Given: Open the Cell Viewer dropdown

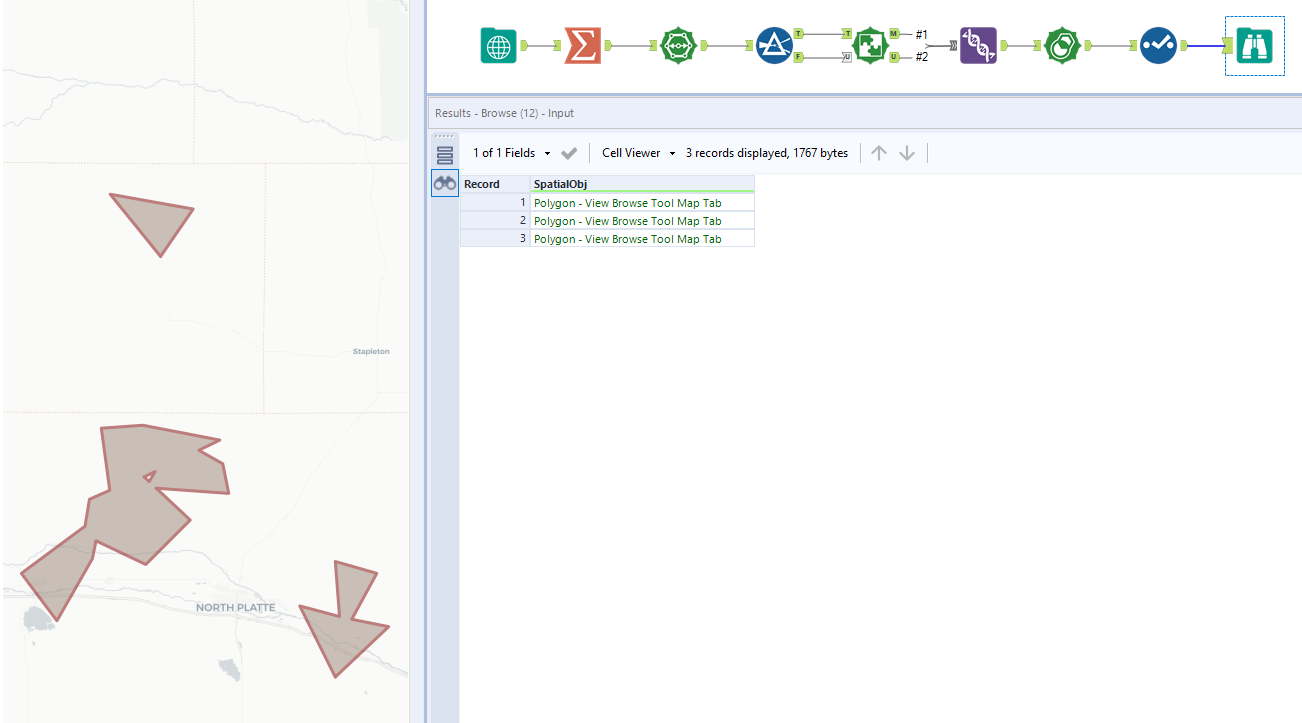Looking at the screenshot, I should click(634, 152).
